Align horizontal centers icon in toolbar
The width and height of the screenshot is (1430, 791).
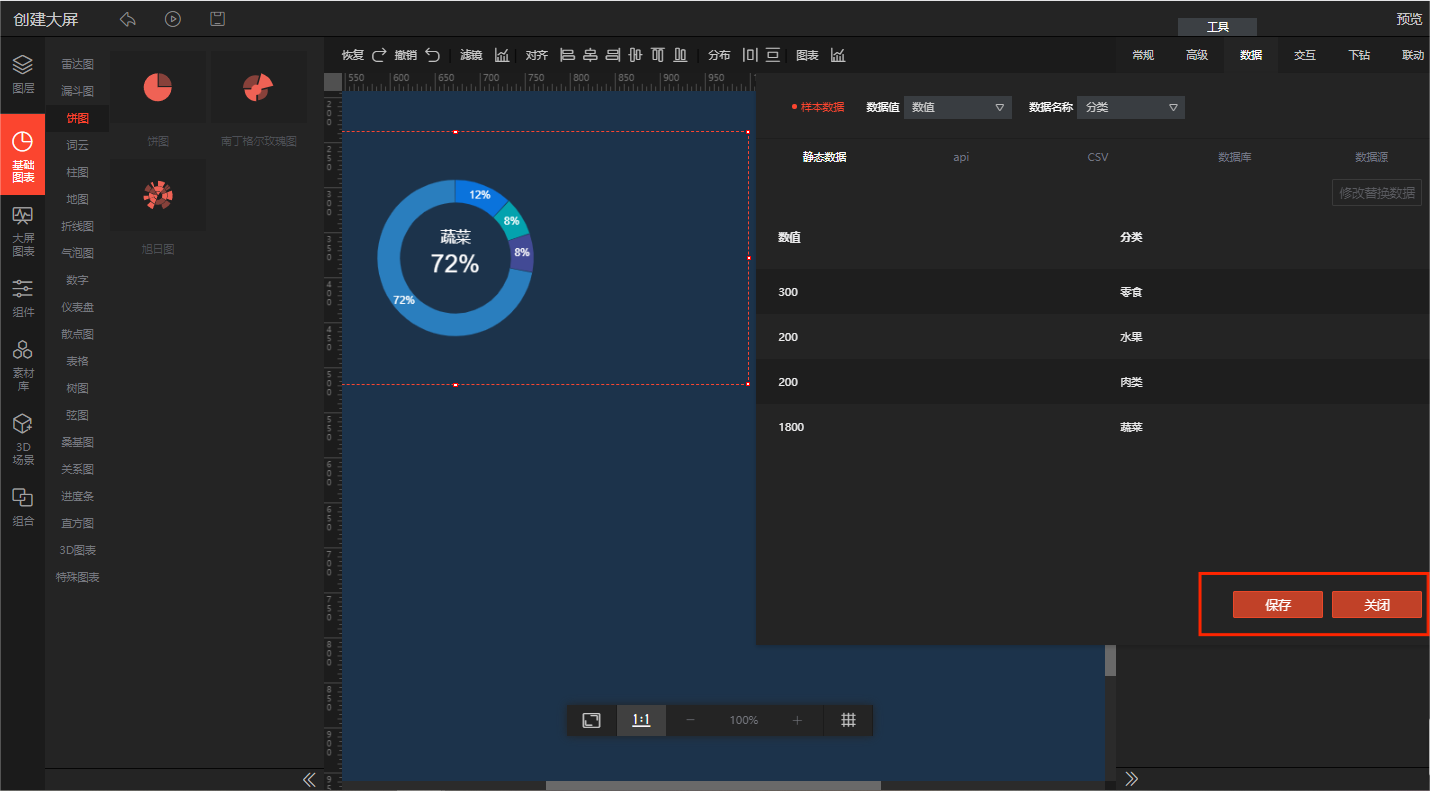[x=590, y=55]
